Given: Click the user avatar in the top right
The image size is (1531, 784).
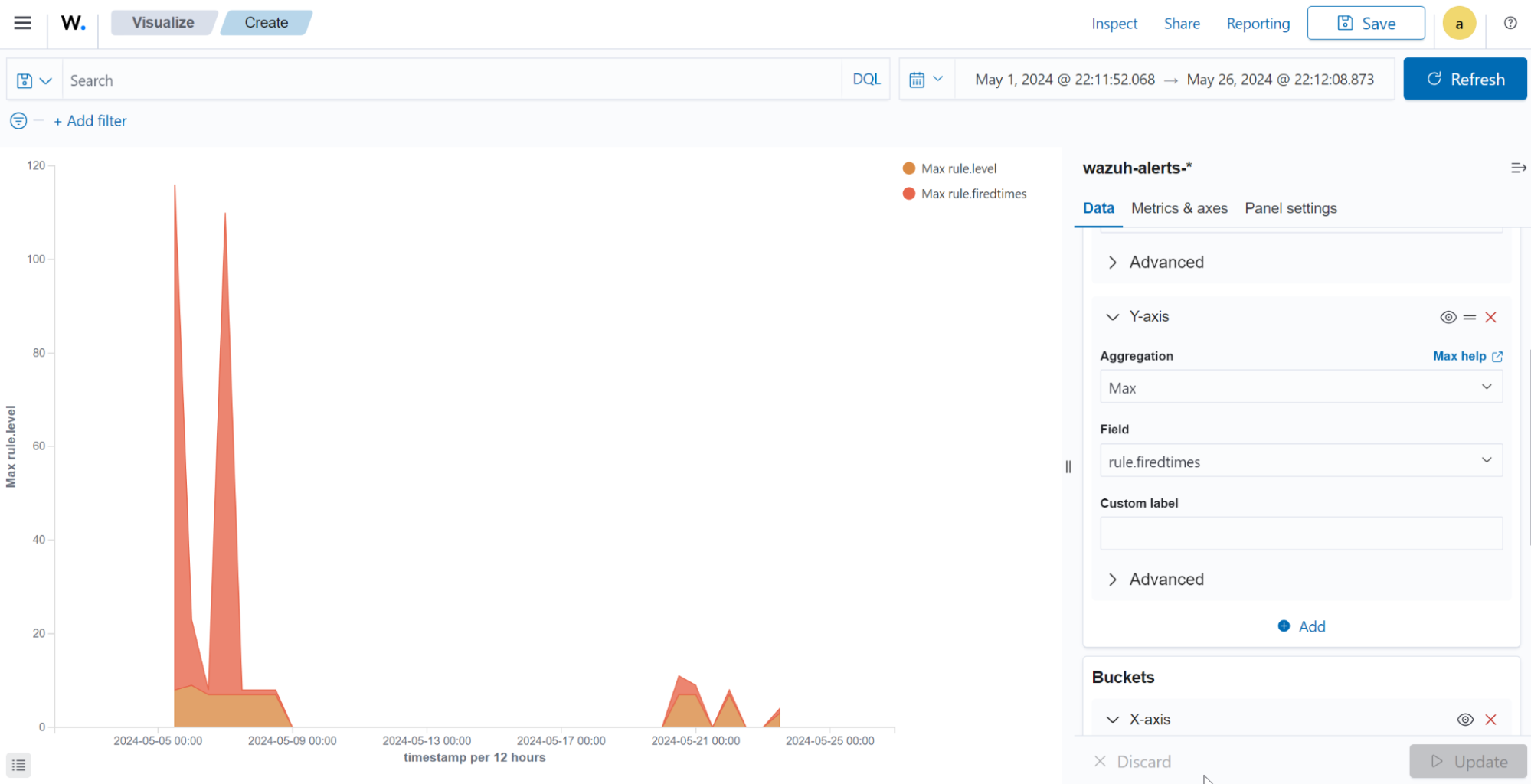Looking at the screenshot, I should point(1459,23).
